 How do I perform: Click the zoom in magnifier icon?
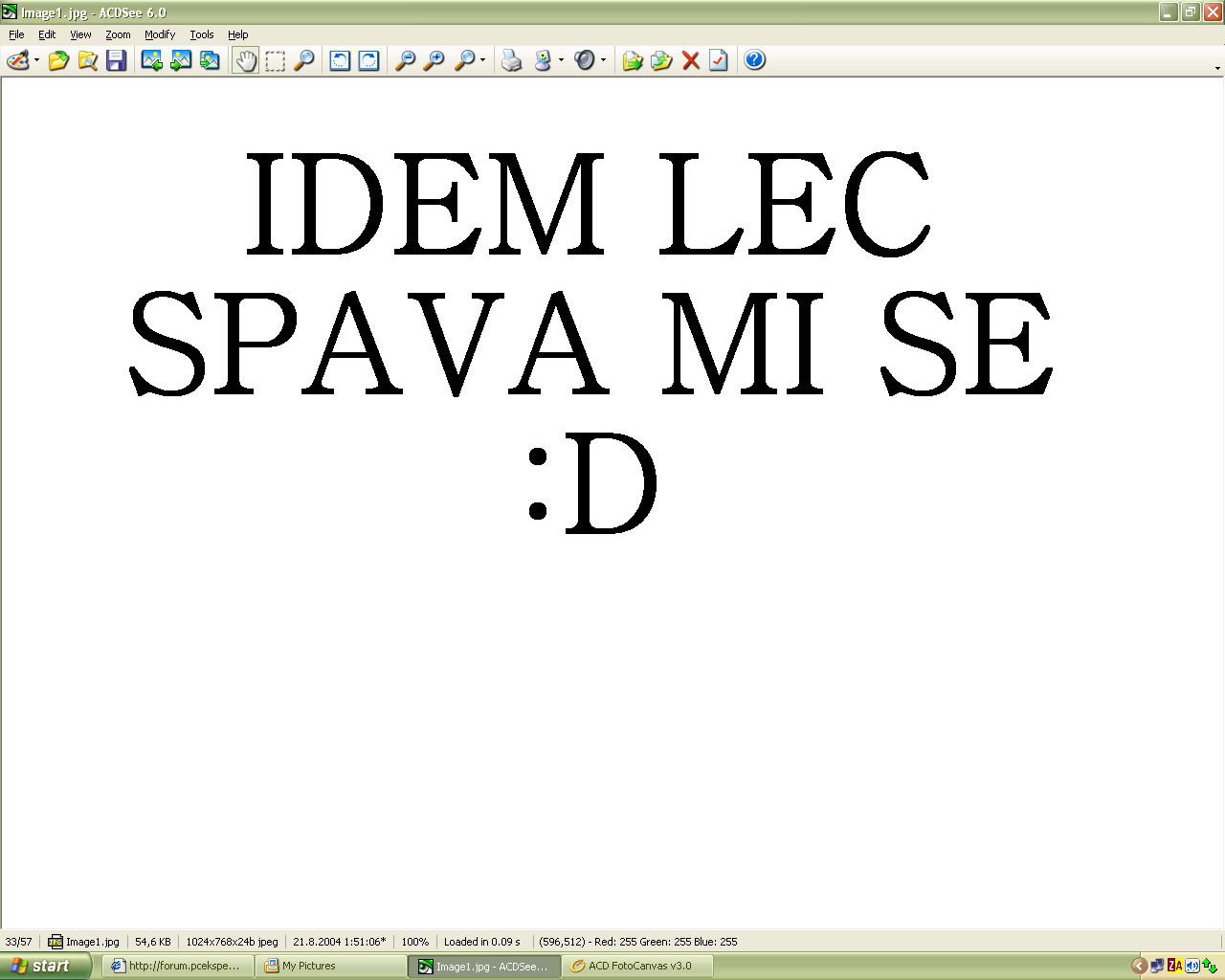point(434,60)
